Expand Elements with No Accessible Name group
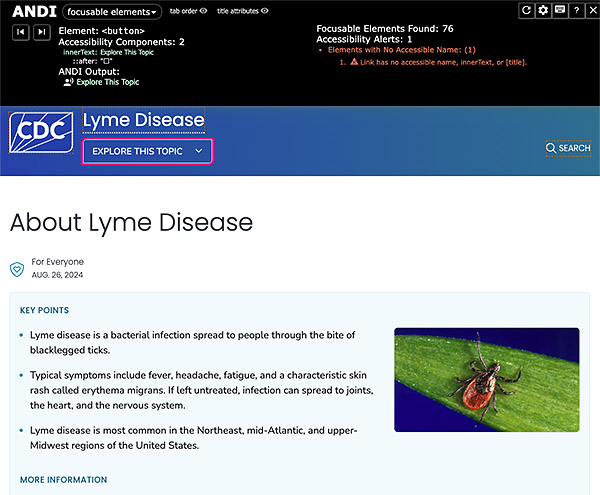This screenshot has width=600, height=495. click(400, 49)
